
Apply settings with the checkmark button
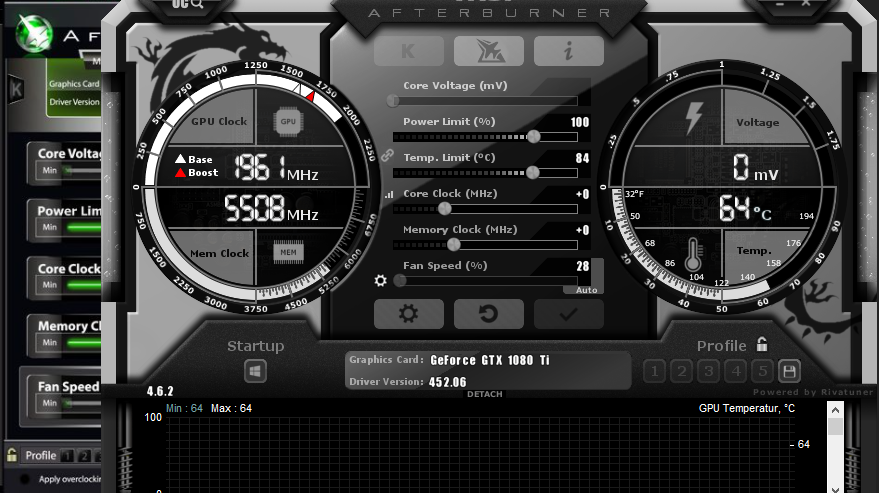click(568, 314)
